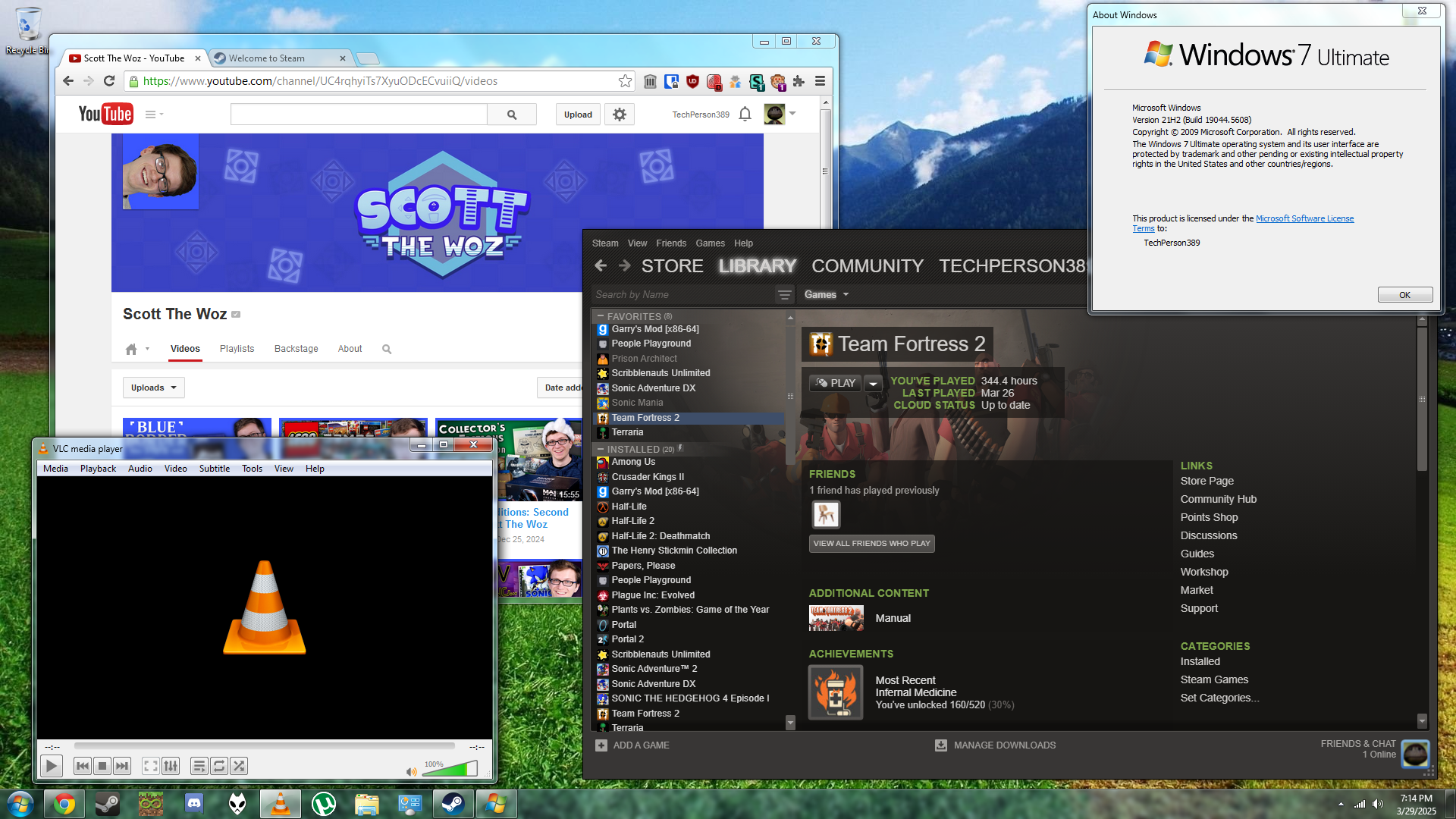
Task: Toggle VLC random shuffle button
Action: (x=239, y=766)
